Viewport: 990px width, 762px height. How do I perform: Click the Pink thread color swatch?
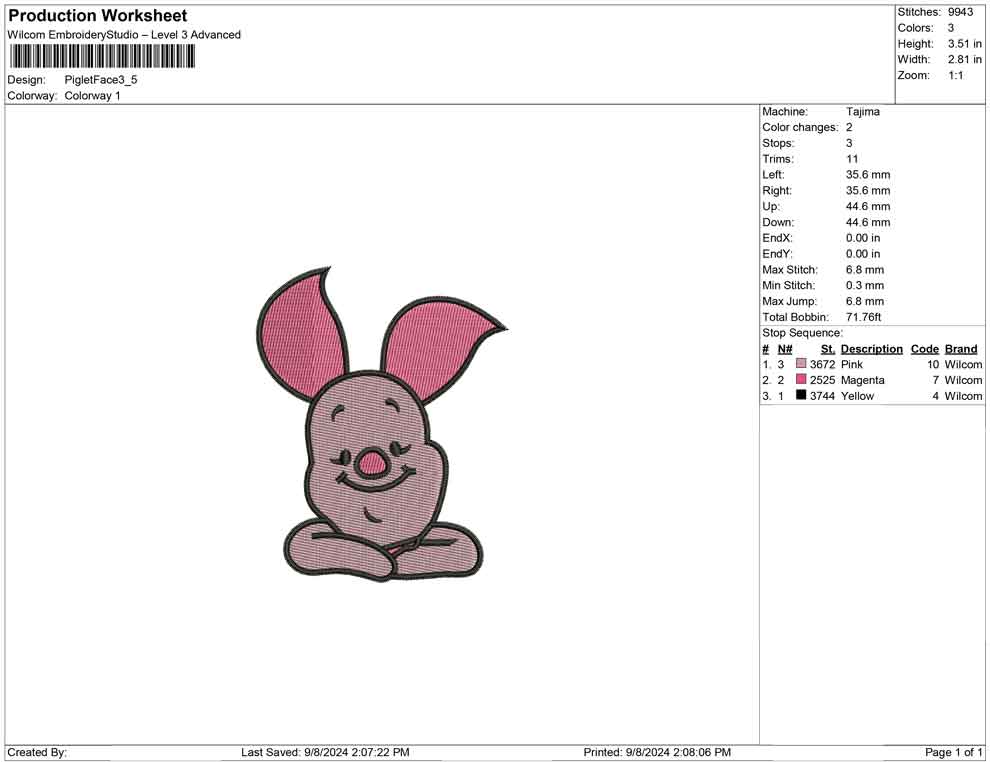[x=801, y=364]
